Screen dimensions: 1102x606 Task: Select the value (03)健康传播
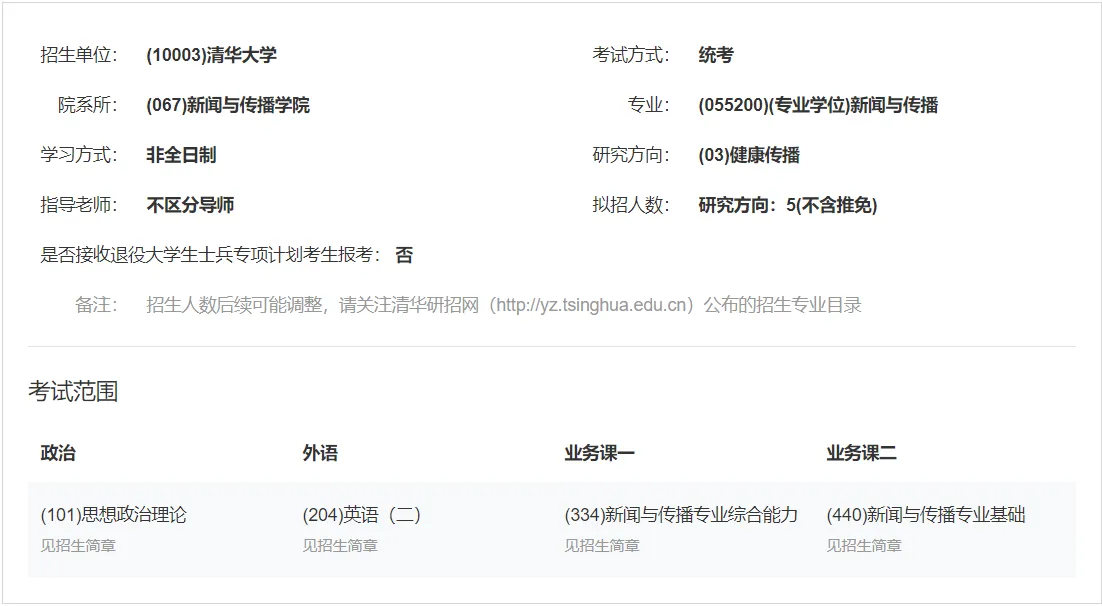pos(749,155)
